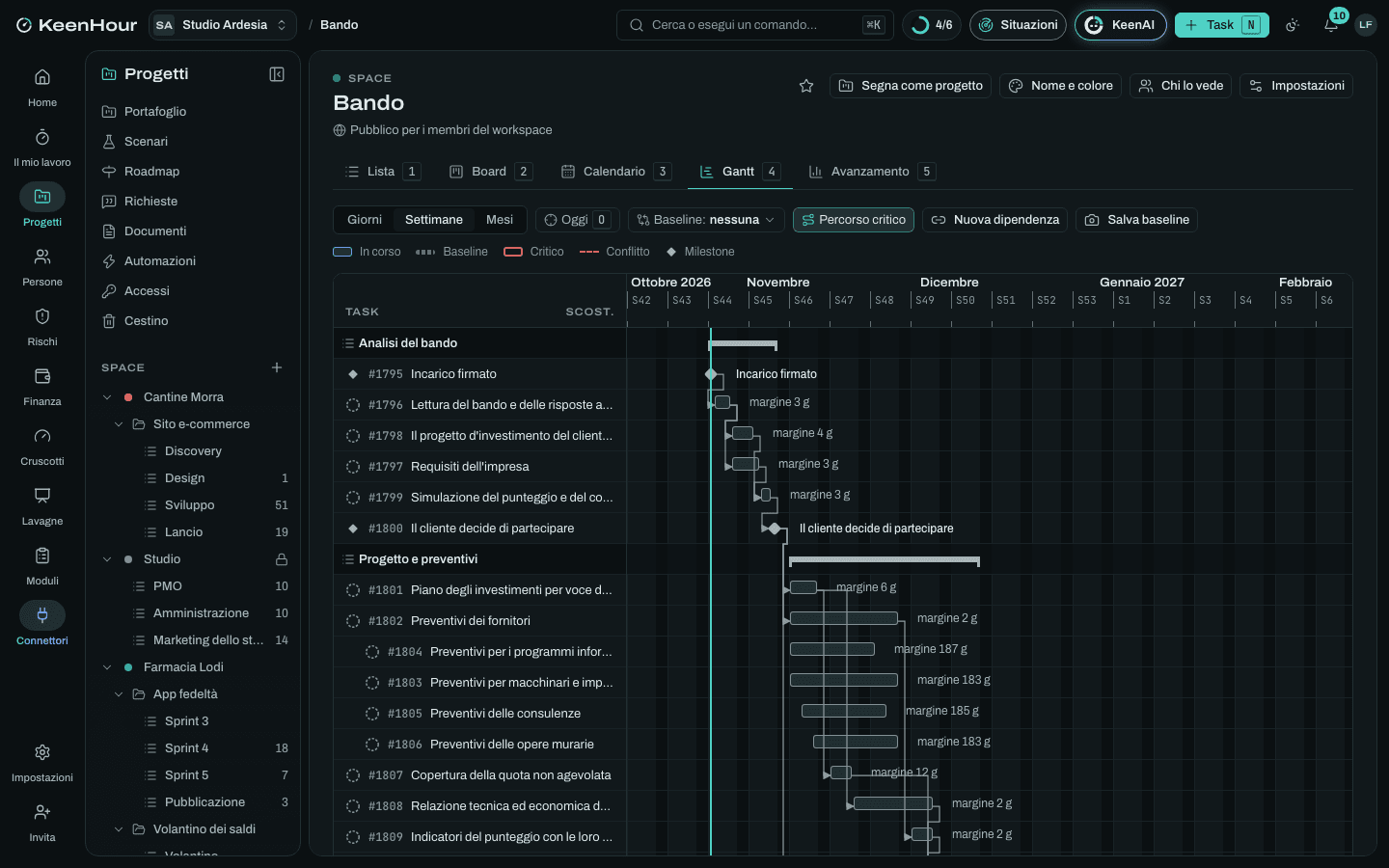
Task: Go to Persone in left rail
Action: tap(42, 266)
